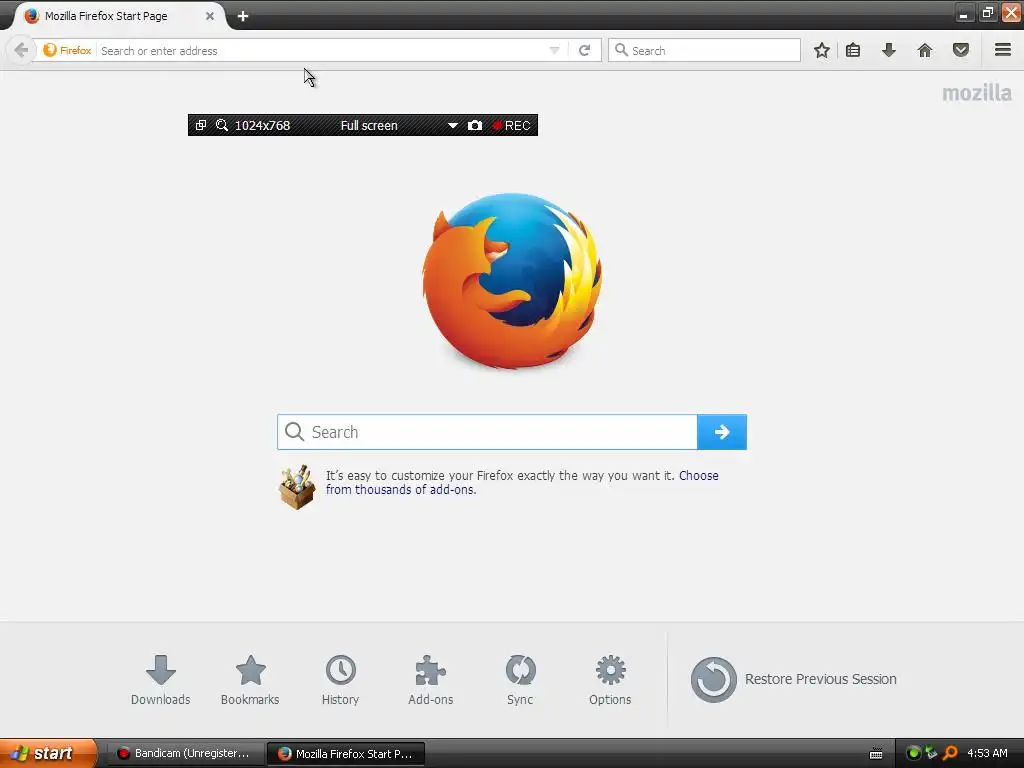1024x768 pixels.
Task: Switch to Bandicam (Unregistered) taskbar item
Action: click(x=185, y=753)
